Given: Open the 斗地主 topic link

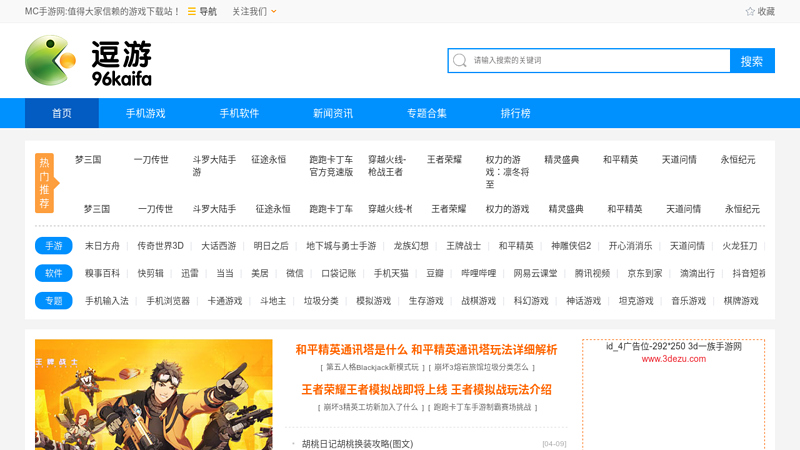Looking at the screenshot, I should click(x=272, y=301).
